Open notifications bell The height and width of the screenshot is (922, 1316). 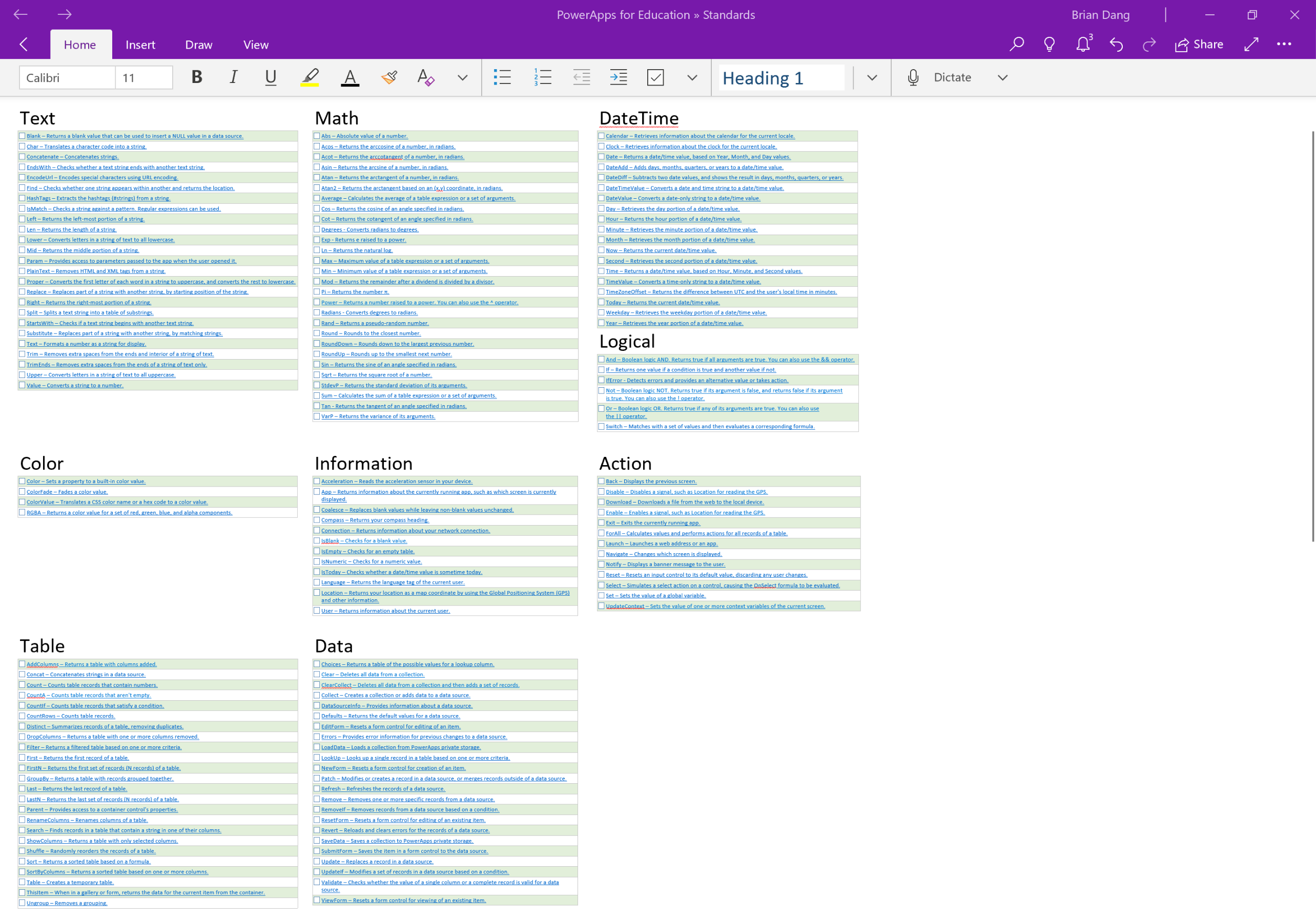tap(1083, 45)
